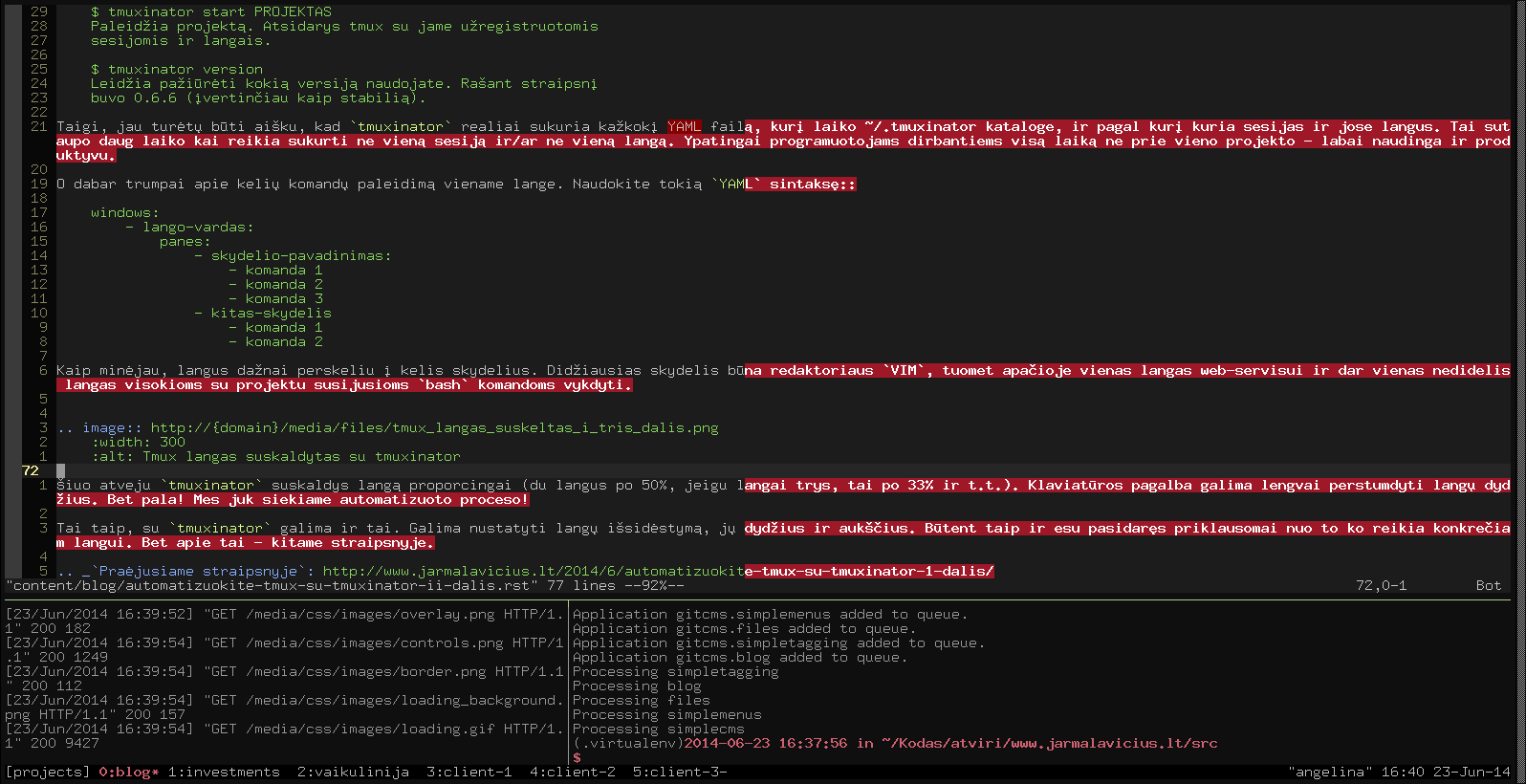Click the 'Bot' scroll position indicator
This screenshot has height=784, width=1526.
pos(1489,585)
